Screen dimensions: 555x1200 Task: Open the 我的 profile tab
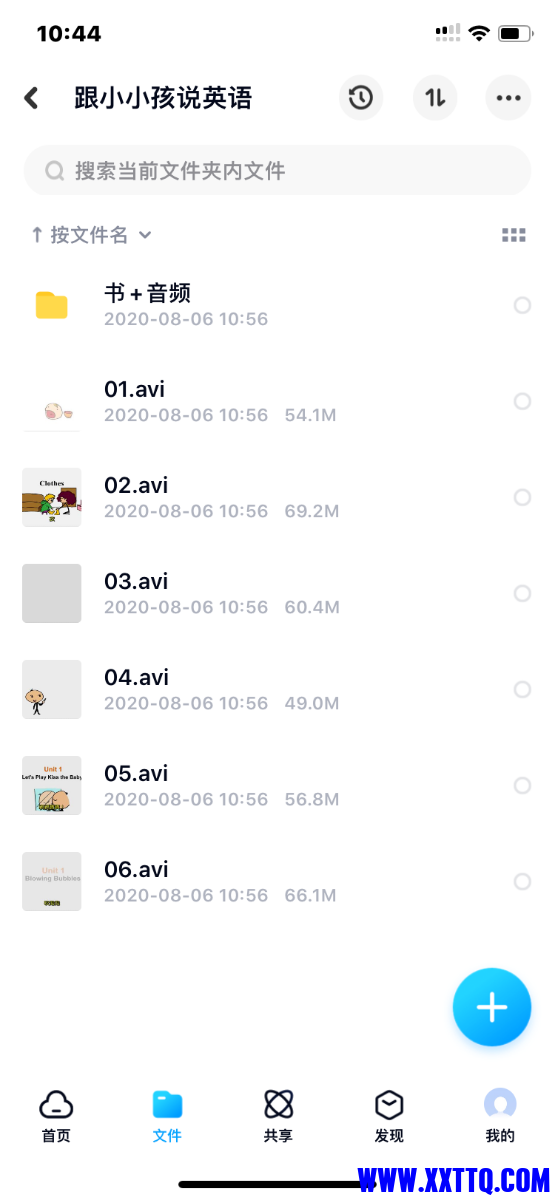coord(500,1116)
